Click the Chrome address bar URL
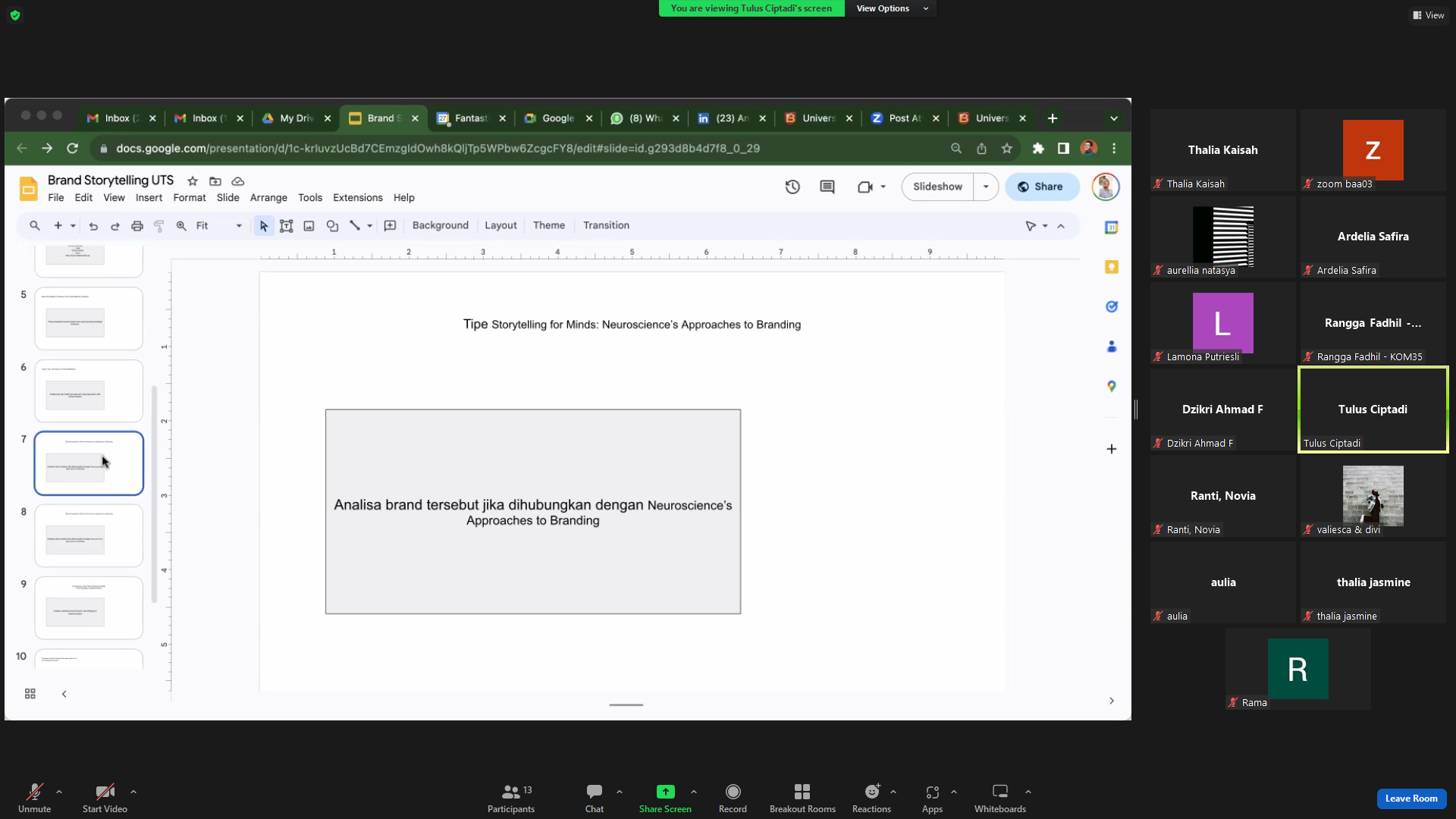Image resolution: width=1456 pixels, height=819 pixels. (x=438, y=149)
